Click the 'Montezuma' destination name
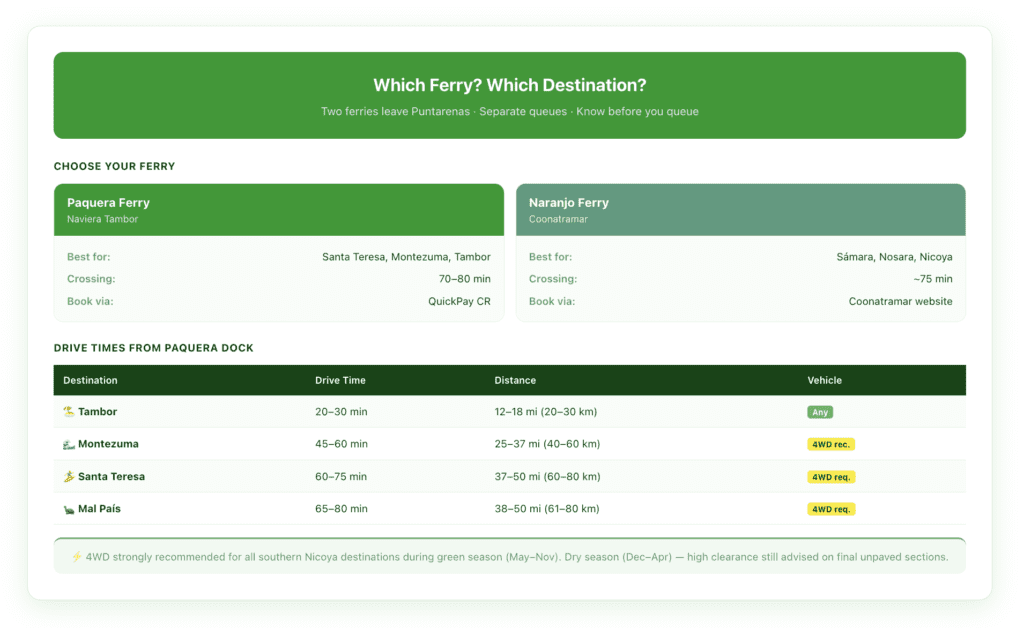Screen dimensions: 1024x628 coord(108,444)
